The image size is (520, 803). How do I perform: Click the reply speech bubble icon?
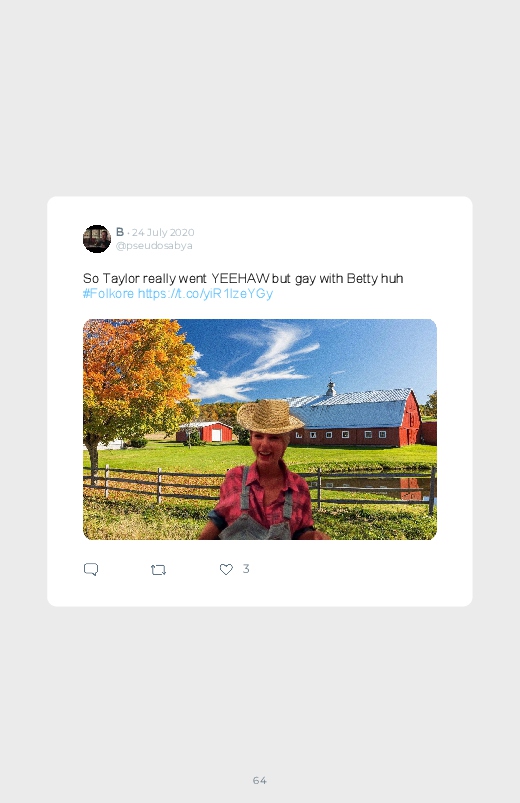click(x=91, y=569)
